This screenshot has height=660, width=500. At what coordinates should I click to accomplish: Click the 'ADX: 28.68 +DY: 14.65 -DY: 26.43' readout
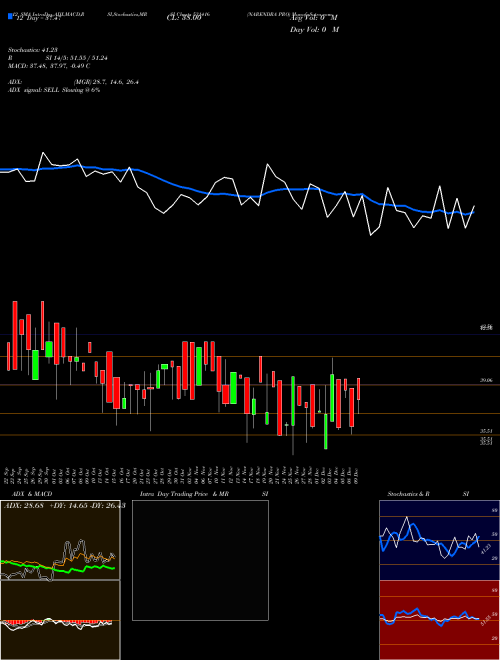click(x=64, y=505)
